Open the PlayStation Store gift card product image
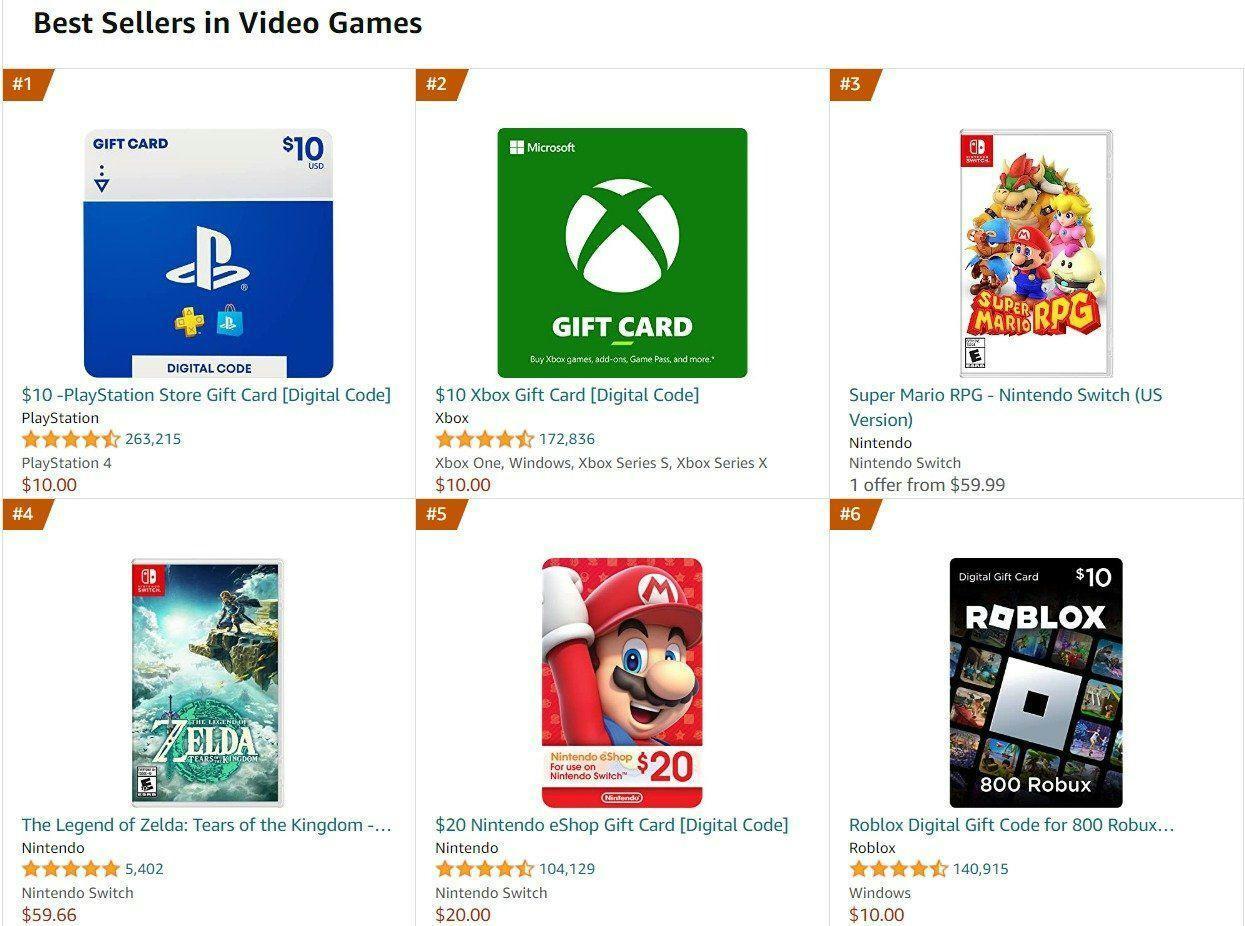 coord(207,250)
